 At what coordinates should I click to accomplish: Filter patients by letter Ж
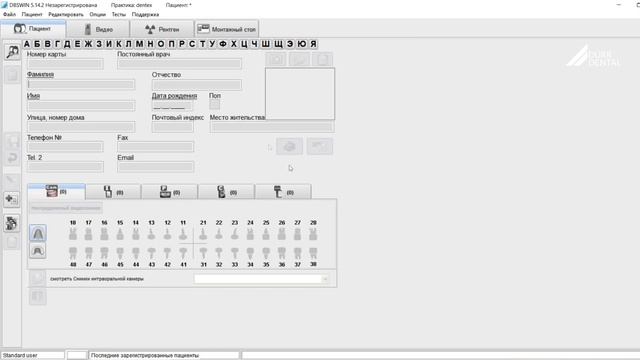(x=88, y=44)
